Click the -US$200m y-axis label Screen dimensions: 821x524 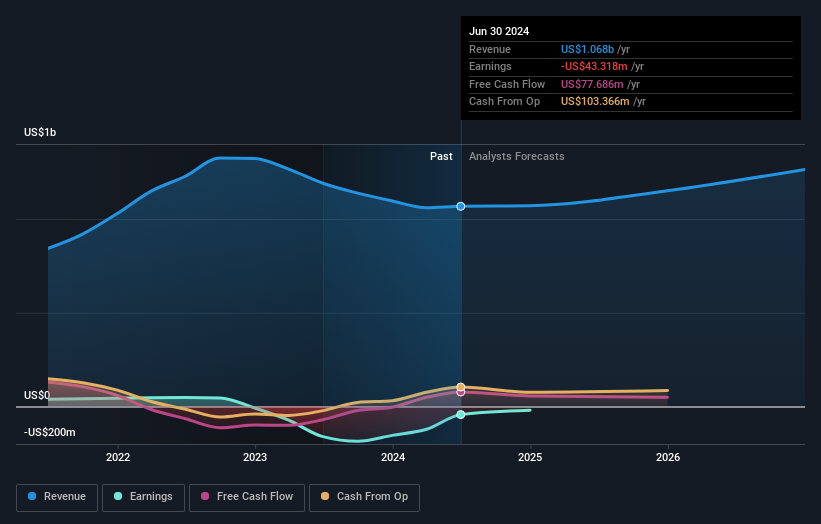click(50, 432)
